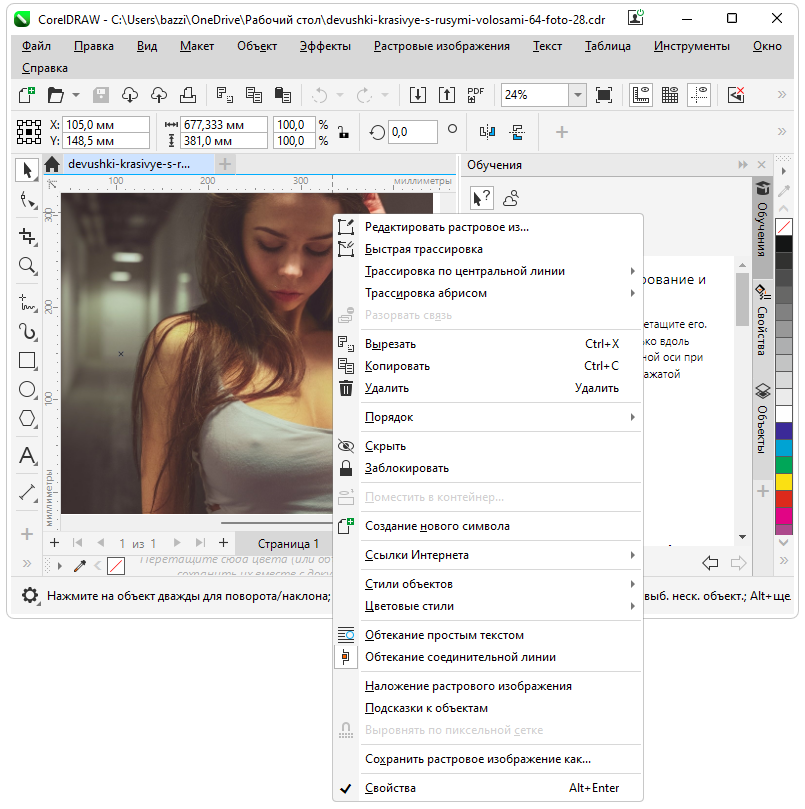Click Создание нового символа
Screen dimensions: 805x809
coord(488,526)
